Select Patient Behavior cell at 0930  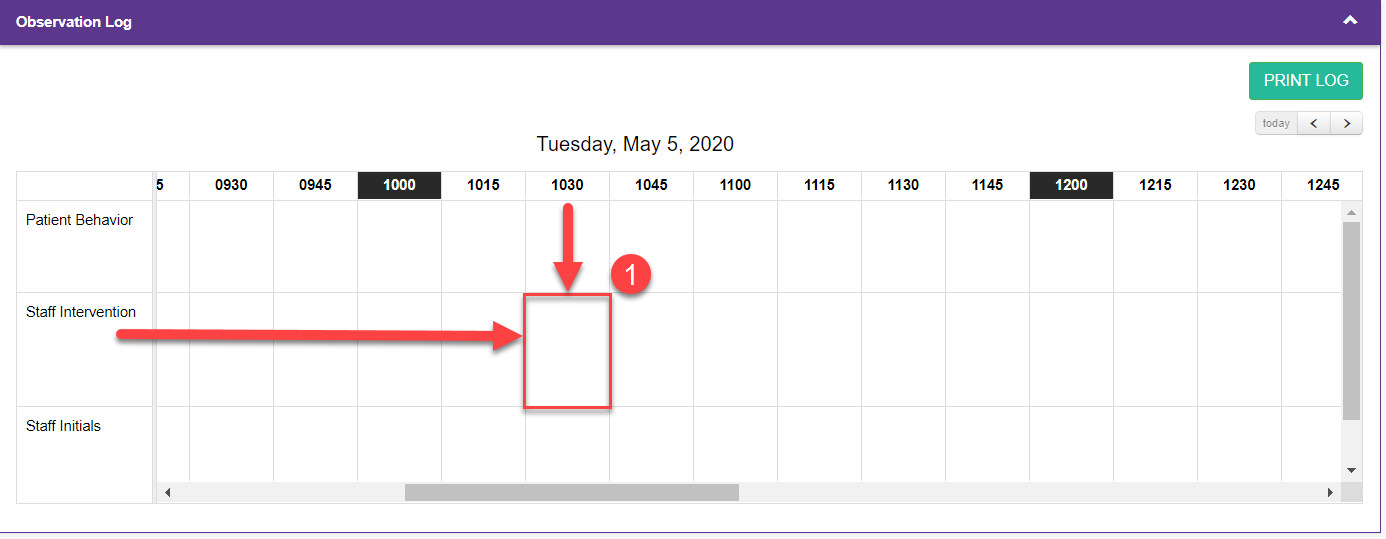pos(231,246)
